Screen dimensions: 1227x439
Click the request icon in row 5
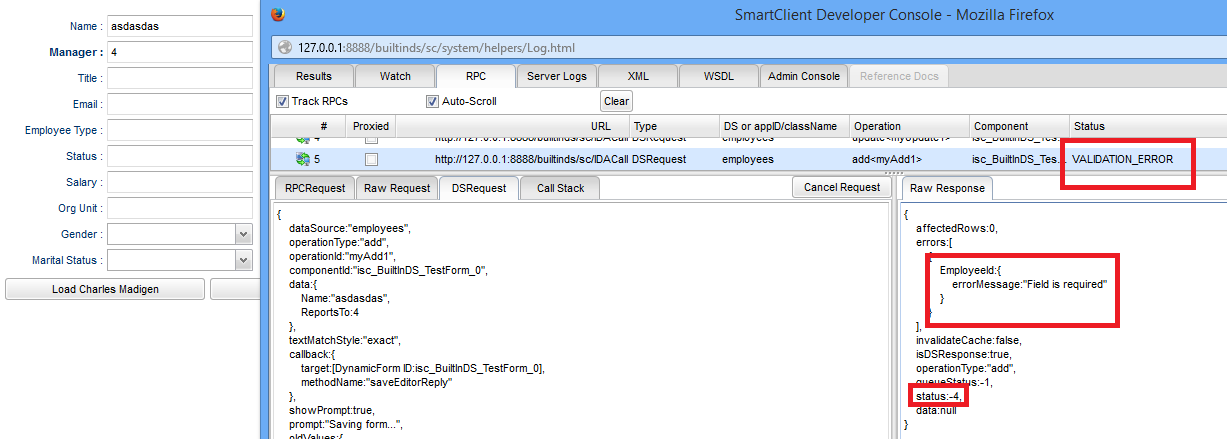[302, 159]
